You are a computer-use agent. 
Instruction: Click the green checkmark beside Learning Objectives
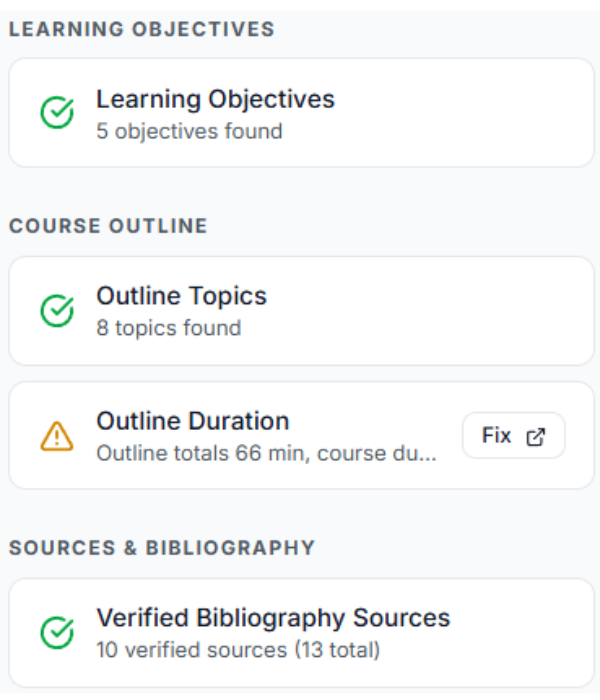click(57, 113)
